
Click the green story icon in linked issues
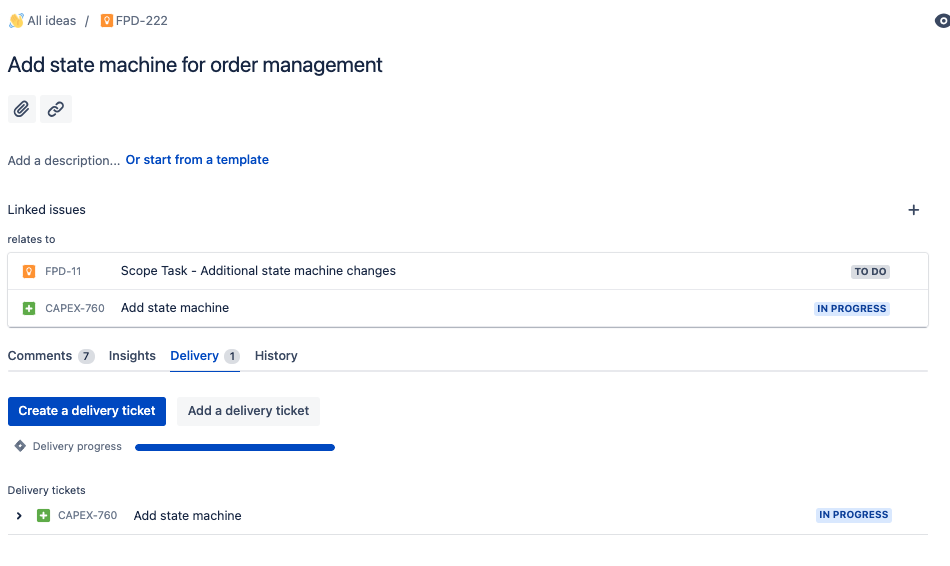[28, 308]
